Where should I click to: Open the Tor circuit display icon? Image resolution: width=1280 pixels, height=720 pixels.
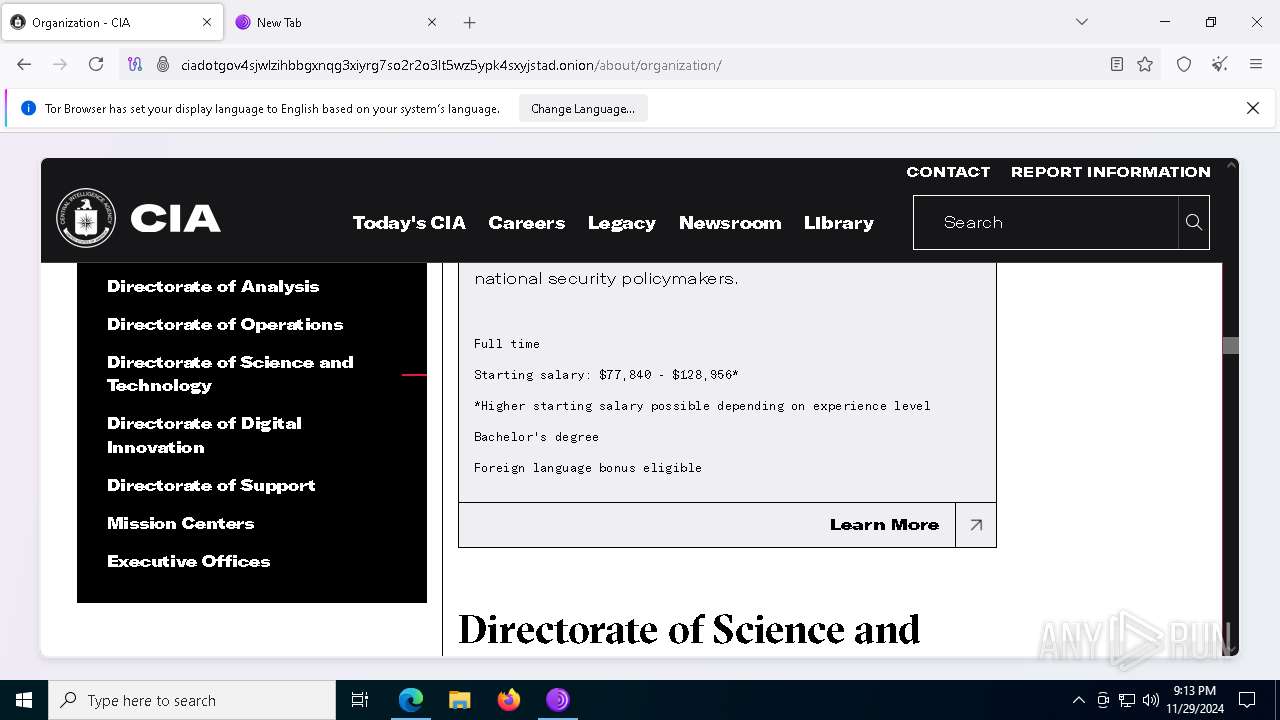pos(135,64)
